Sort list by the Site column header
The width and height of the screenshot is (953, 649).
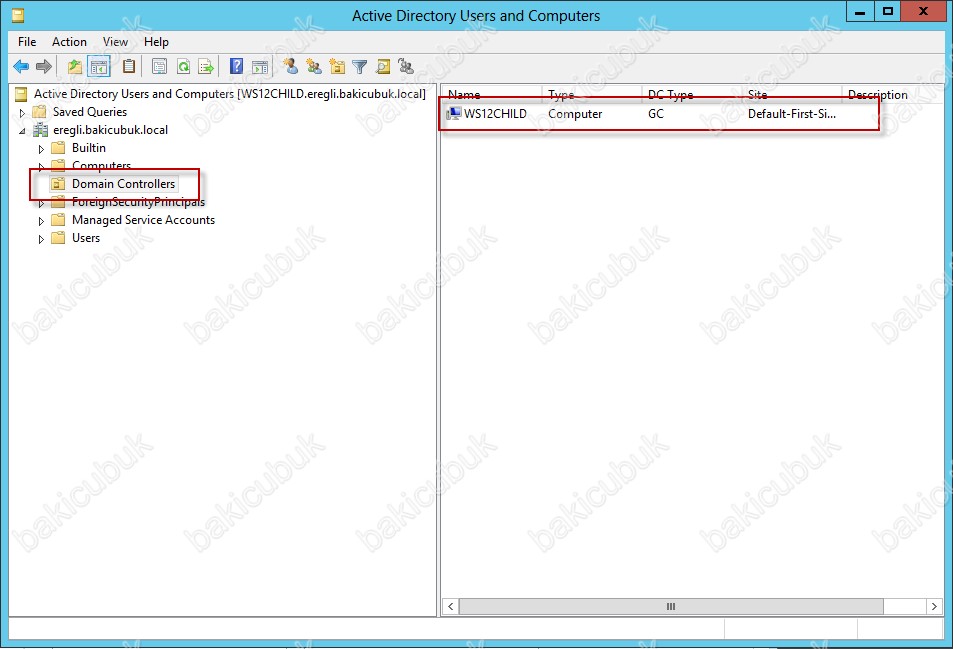click(x=792, y=94)
